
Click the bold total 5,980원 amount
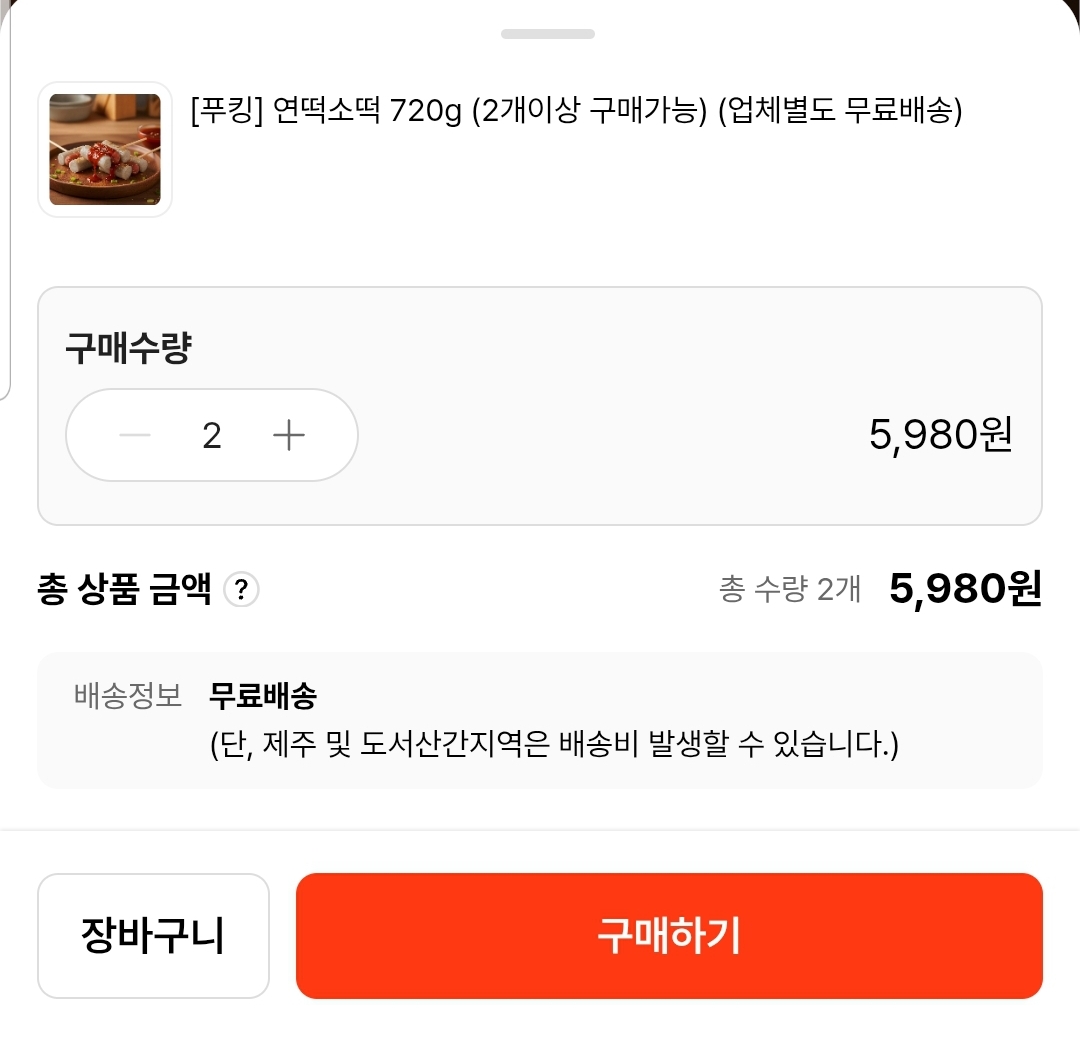point(965,589)
